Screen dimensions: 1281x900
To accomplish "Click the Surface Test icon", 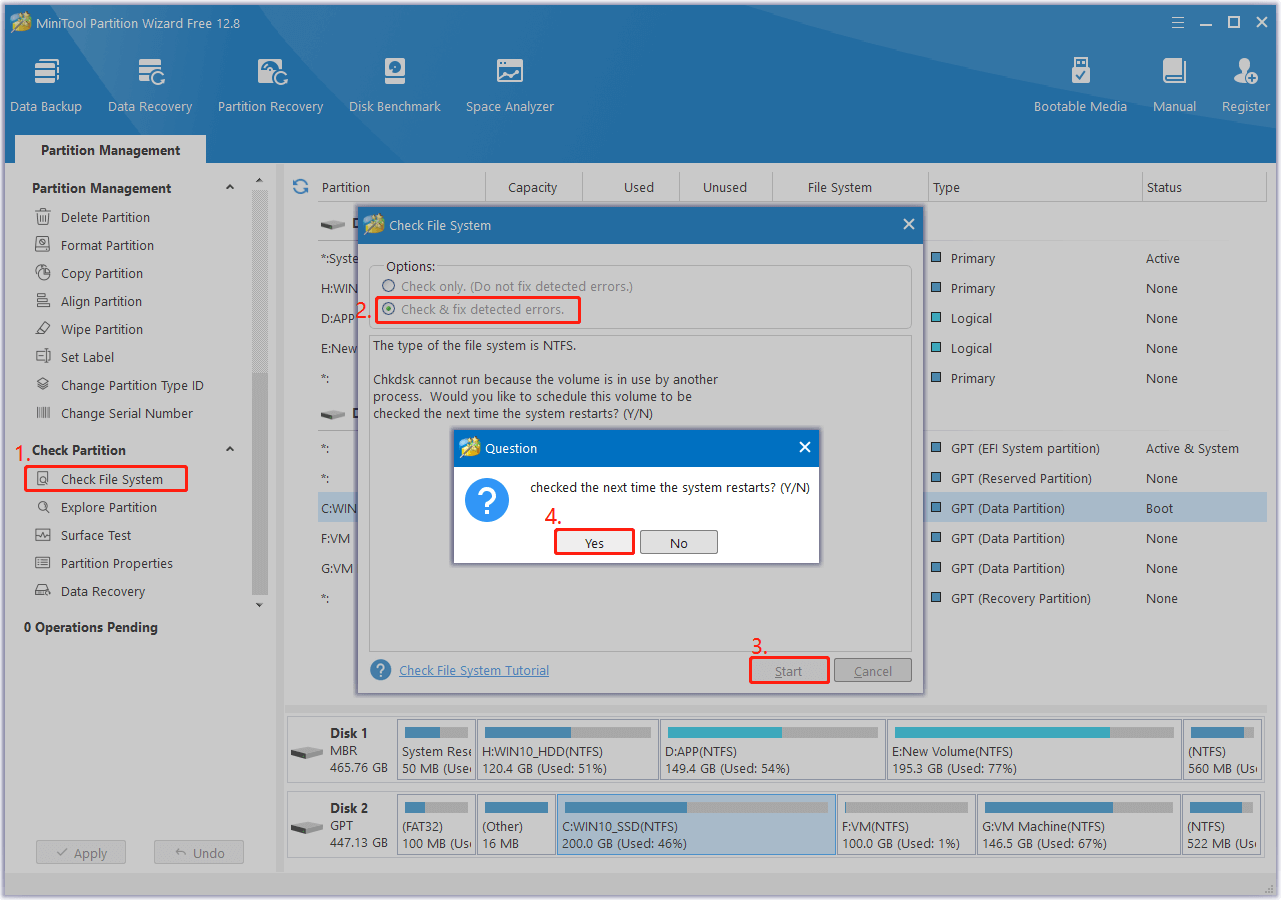I will click(43, 535).
